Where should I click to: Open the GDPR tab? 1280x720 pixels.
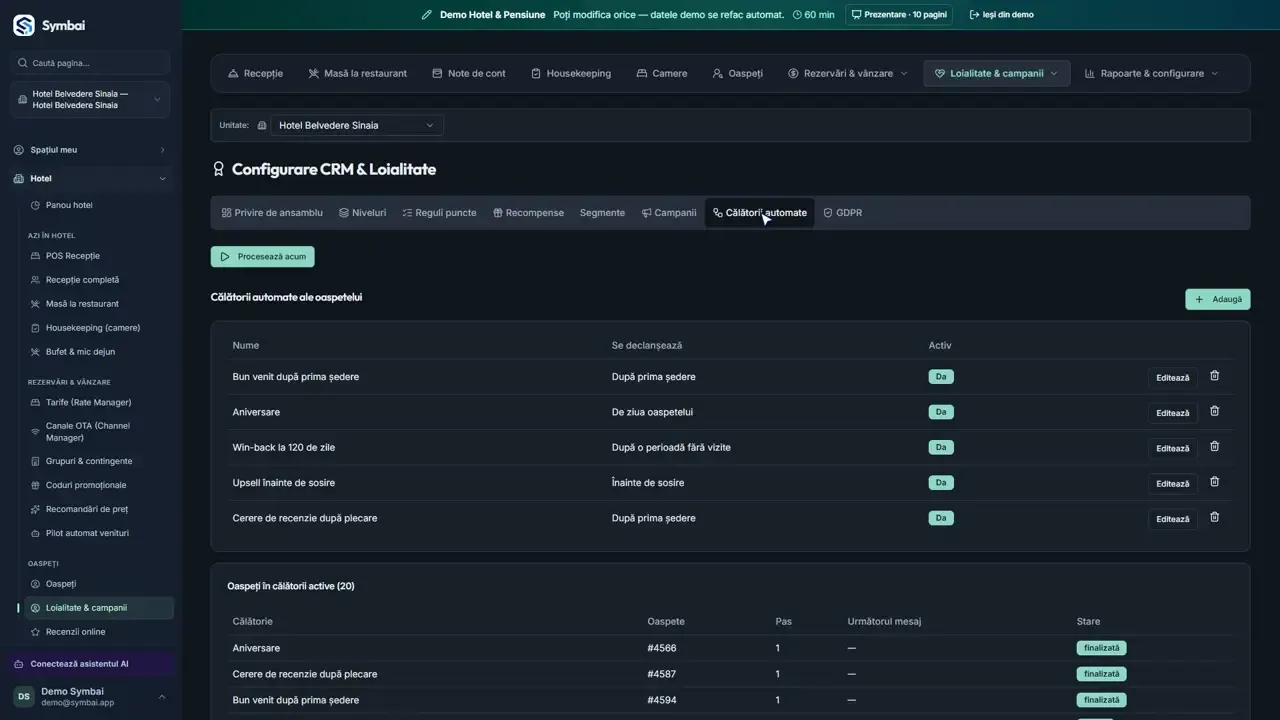tap(842, 213)
